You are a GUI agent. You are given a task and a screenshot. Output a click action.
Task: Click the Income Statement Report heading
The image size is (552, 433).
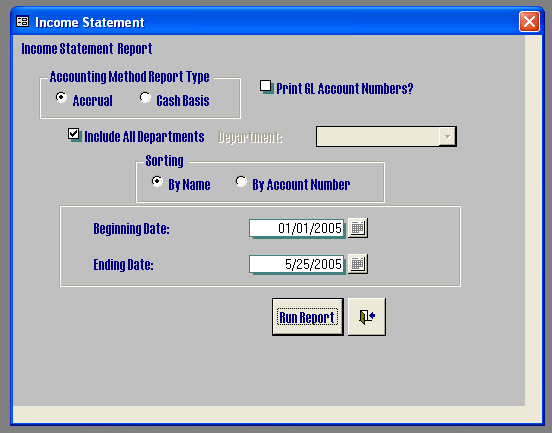point(87,49)
